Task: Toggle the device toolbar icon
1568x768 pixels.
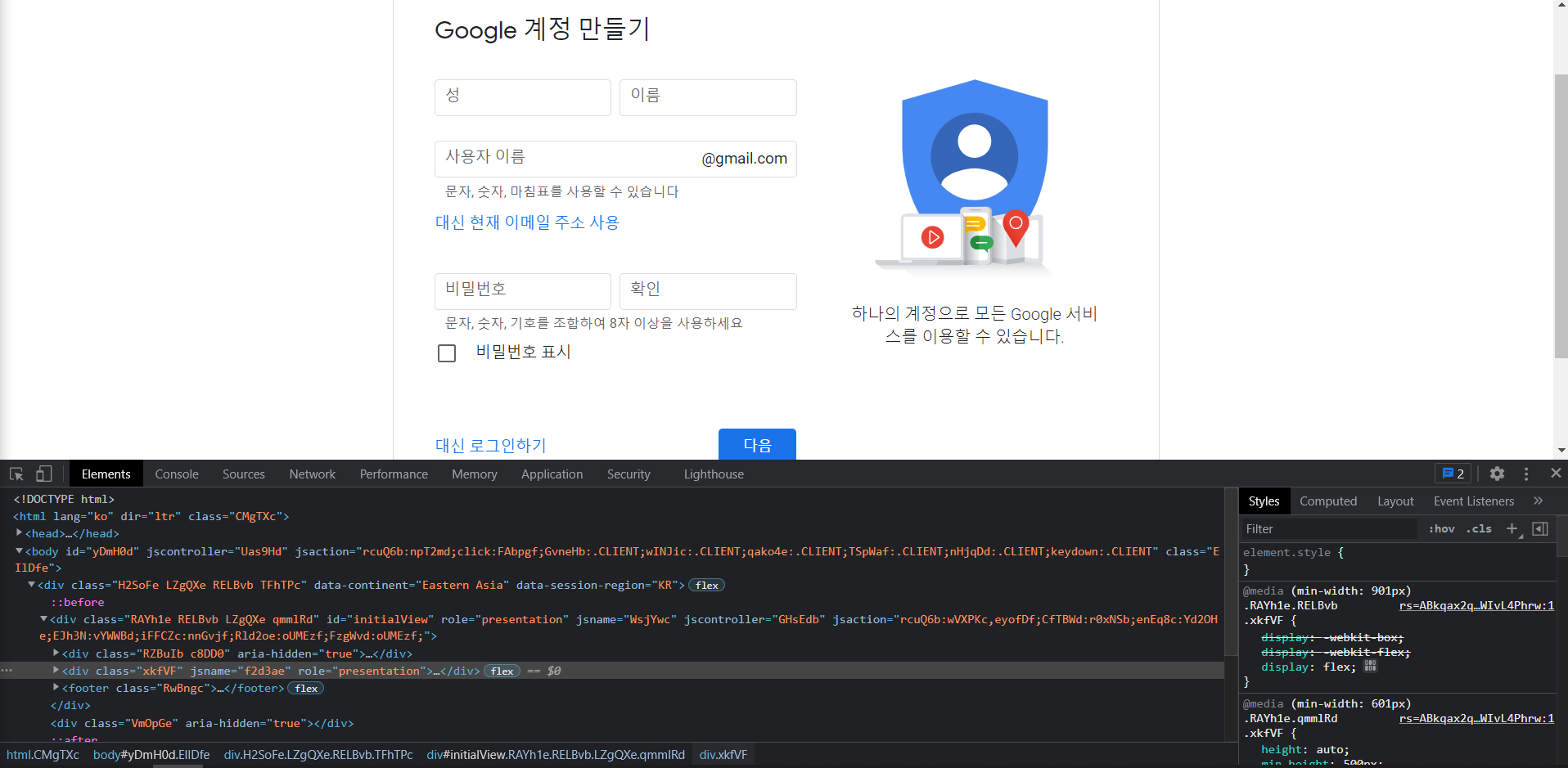Action: pos(44,474)
